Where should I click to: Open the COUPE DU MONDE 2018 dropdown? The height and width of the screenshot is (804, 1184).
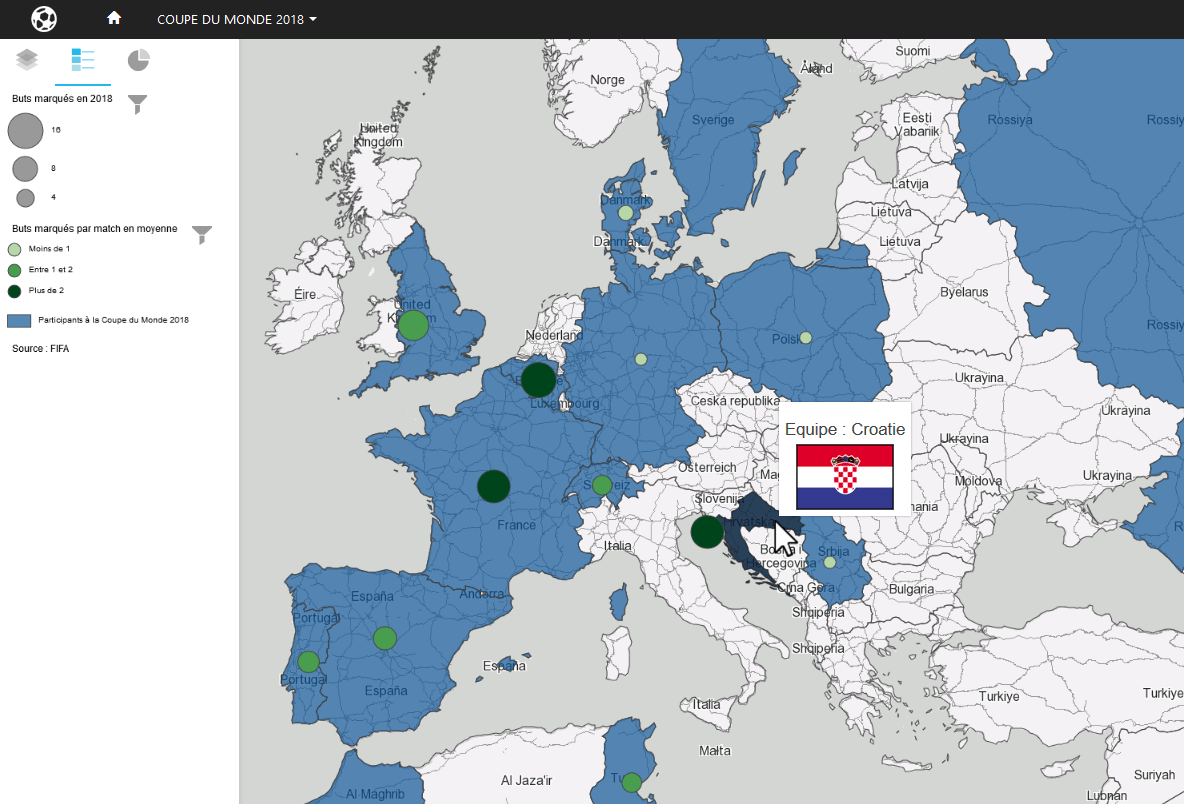237,19
